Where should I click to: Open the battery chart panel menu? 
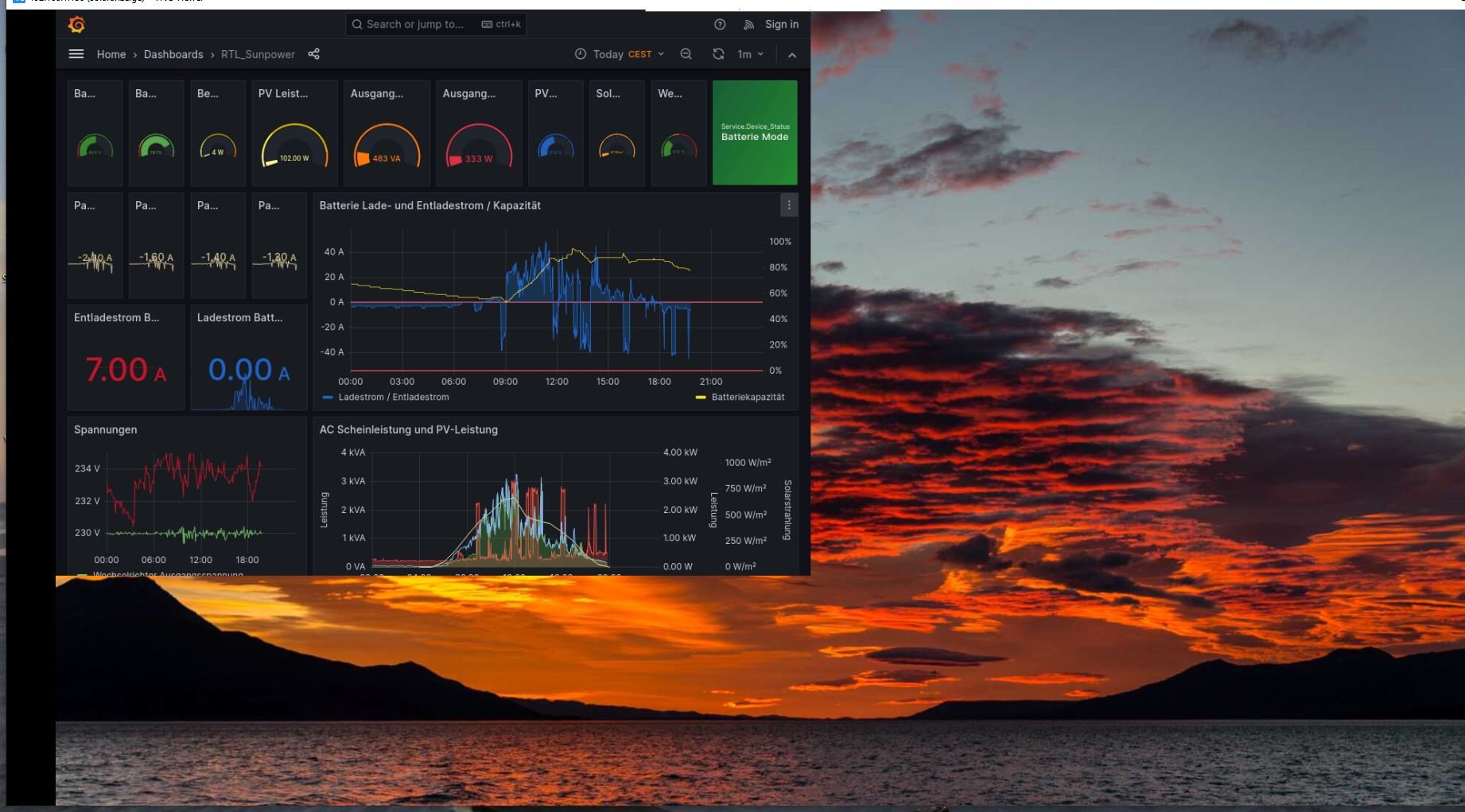coord(789,205)
